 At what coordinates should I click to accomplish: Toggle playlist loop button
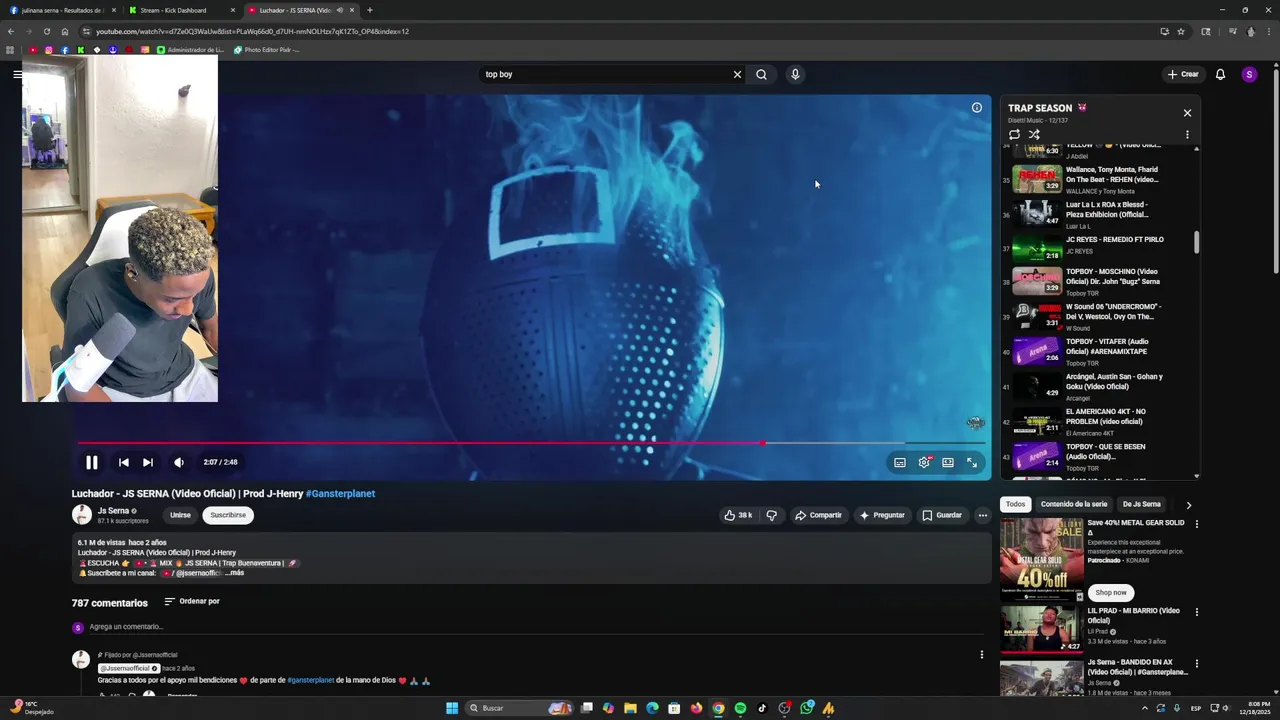tap(1014, 134)
